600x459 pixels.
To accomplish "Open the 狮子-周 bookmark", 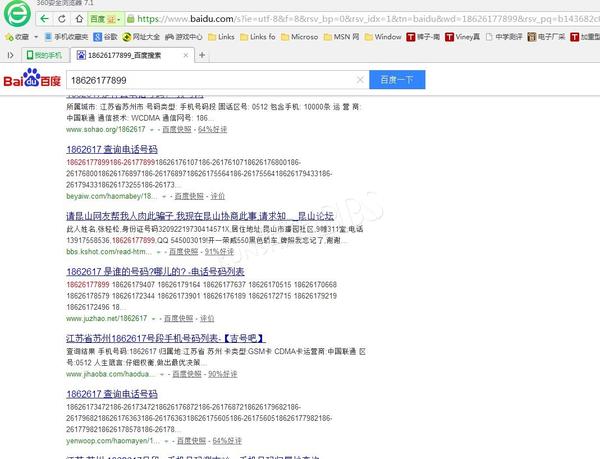I will click(423, 37).
